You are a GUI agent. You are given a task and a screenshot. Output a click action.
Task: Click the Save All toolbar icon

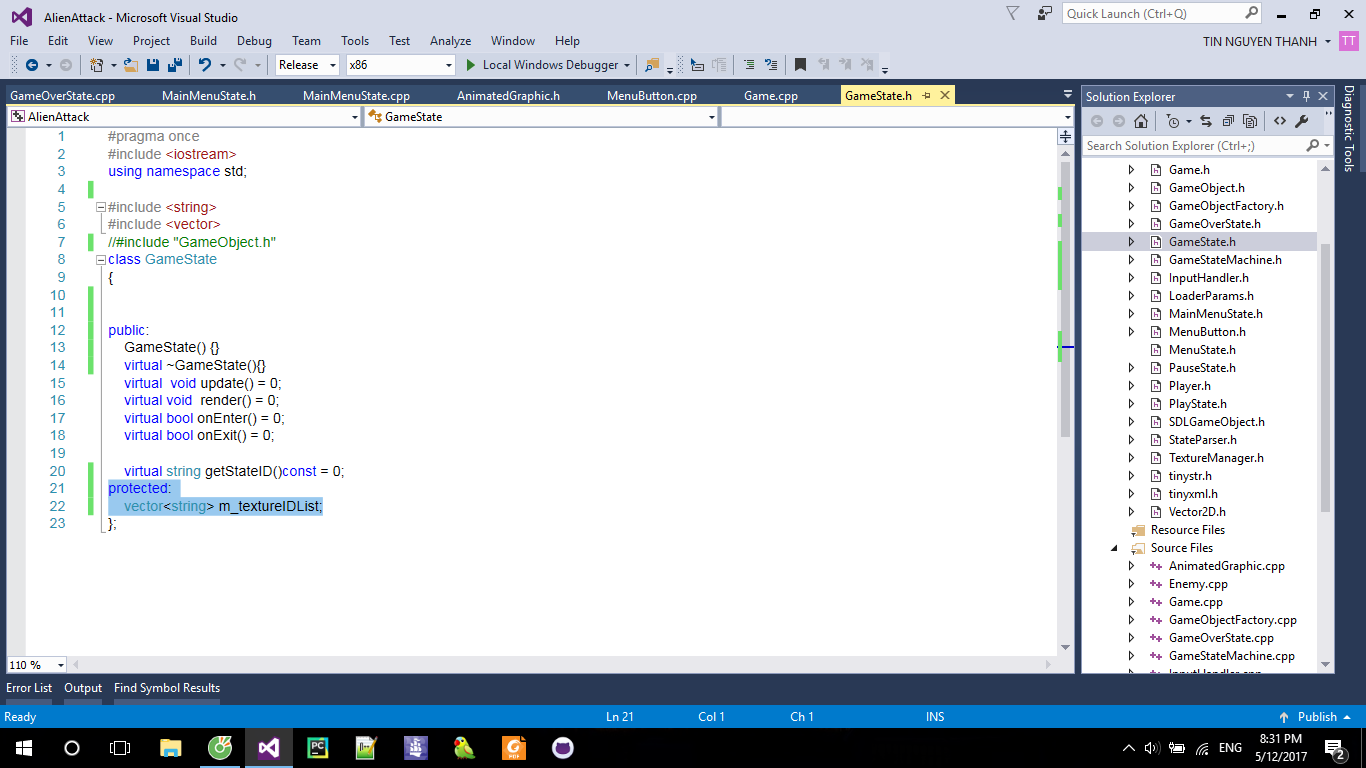pos(174,65)
